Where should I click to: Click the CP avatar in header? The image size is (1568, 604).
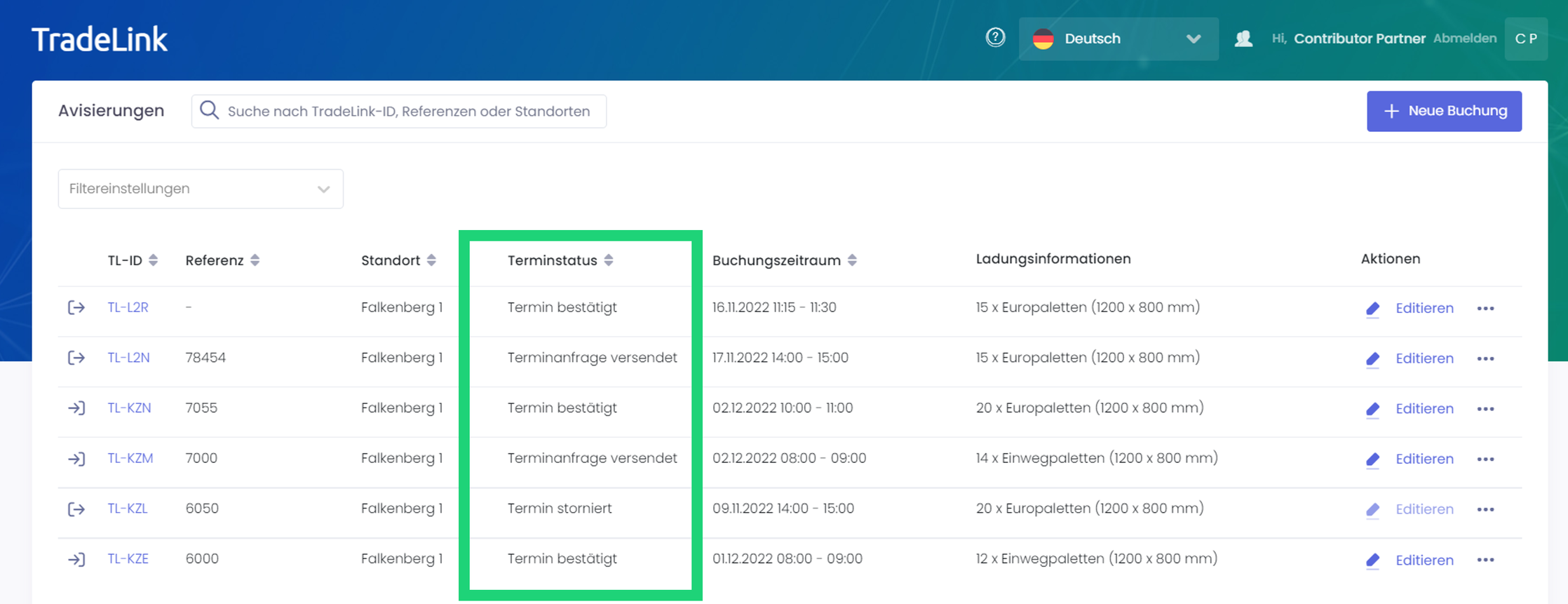1526,39
